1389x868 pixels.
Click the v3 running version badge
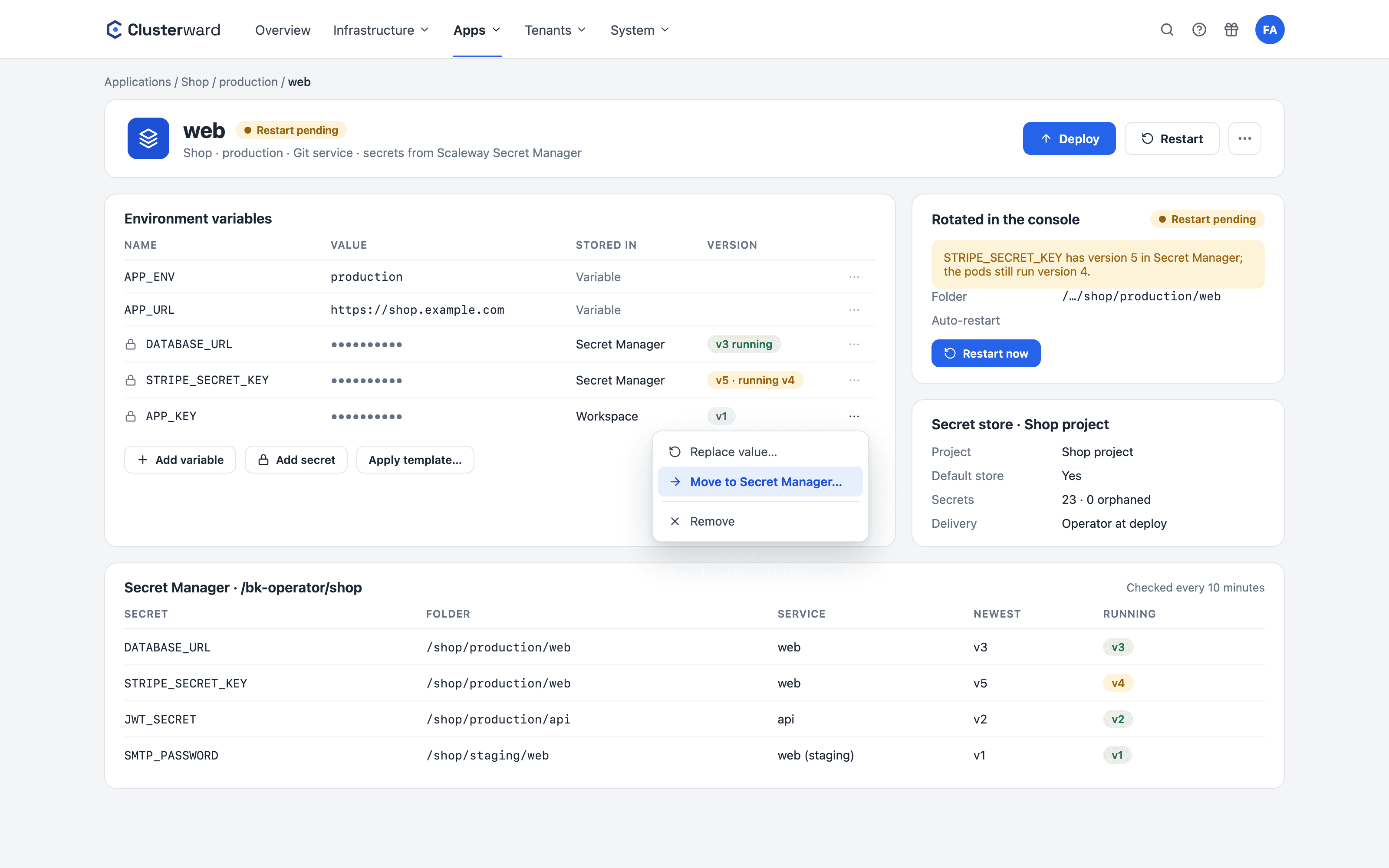(744, 344)
